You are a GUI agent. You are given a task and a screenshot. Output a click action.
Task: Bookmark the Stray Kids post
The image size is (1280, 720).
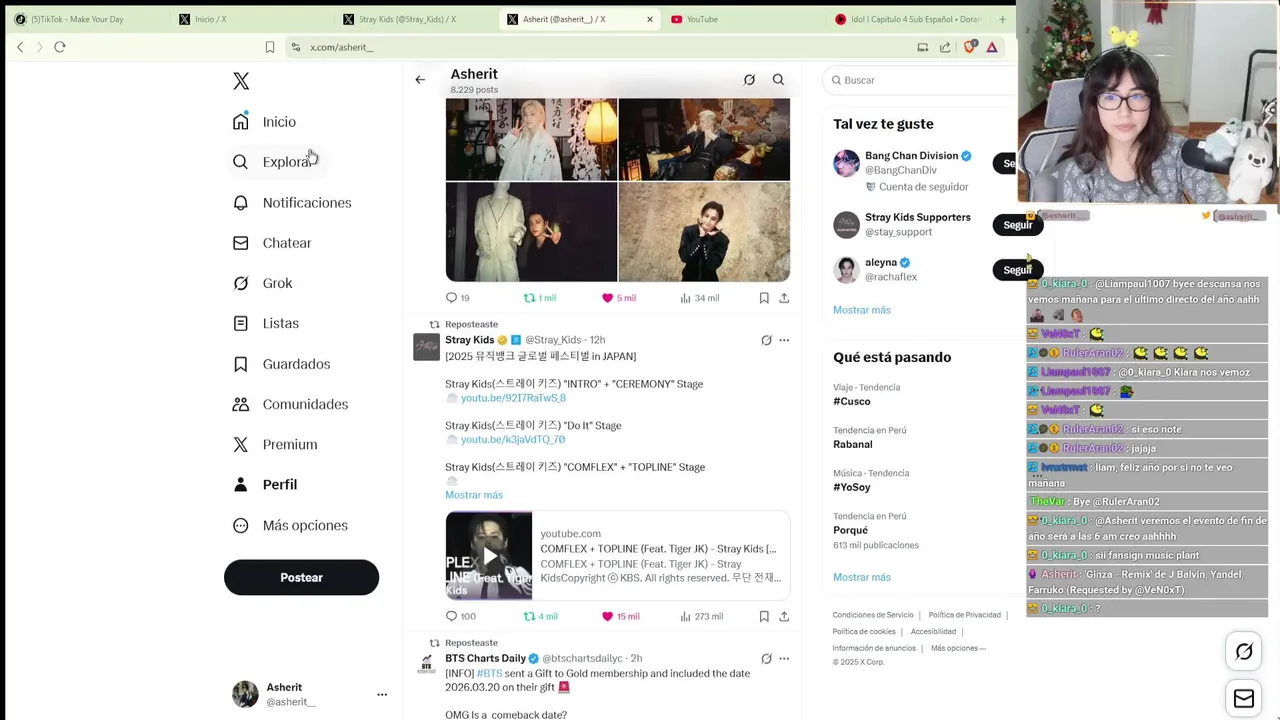764,617
